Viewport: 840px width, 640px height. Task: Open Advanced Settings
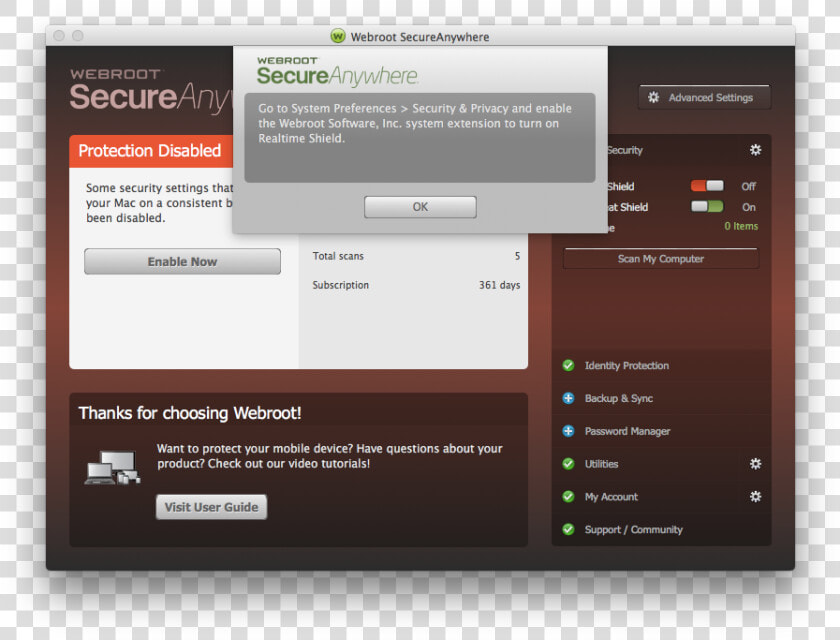point(704,97)
